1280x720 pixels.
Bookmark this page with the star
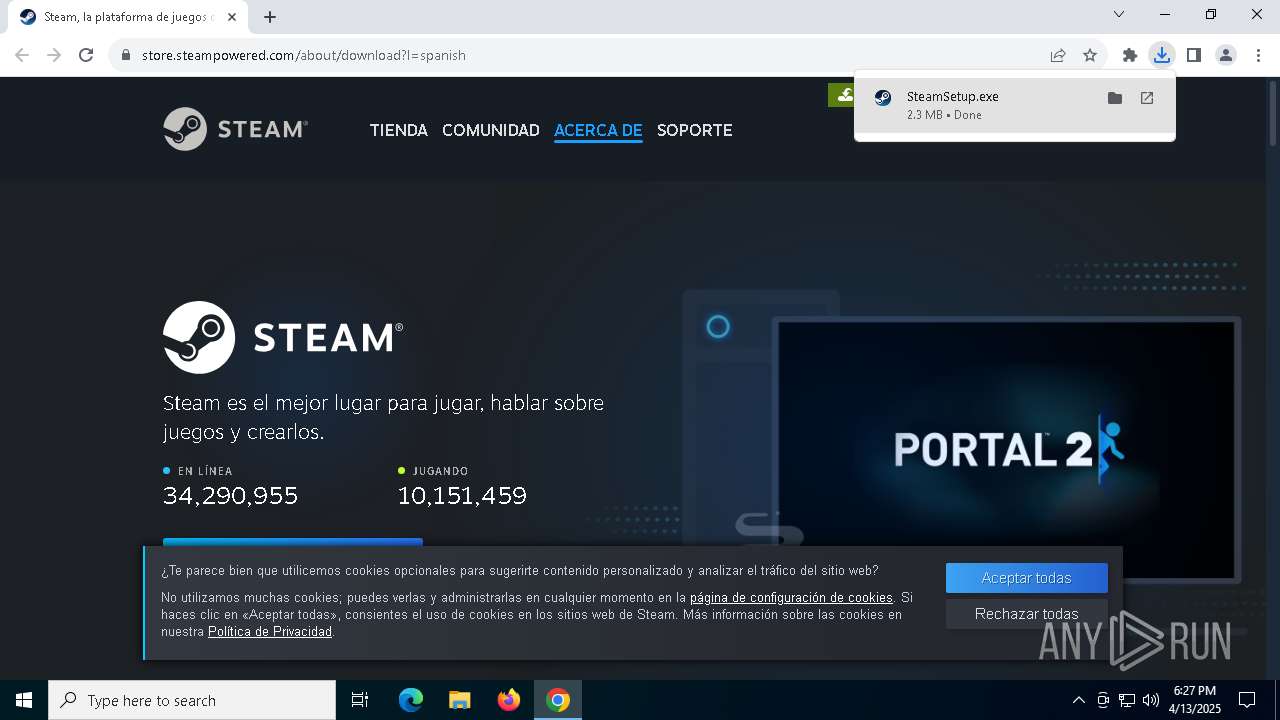click(1090, 55)
